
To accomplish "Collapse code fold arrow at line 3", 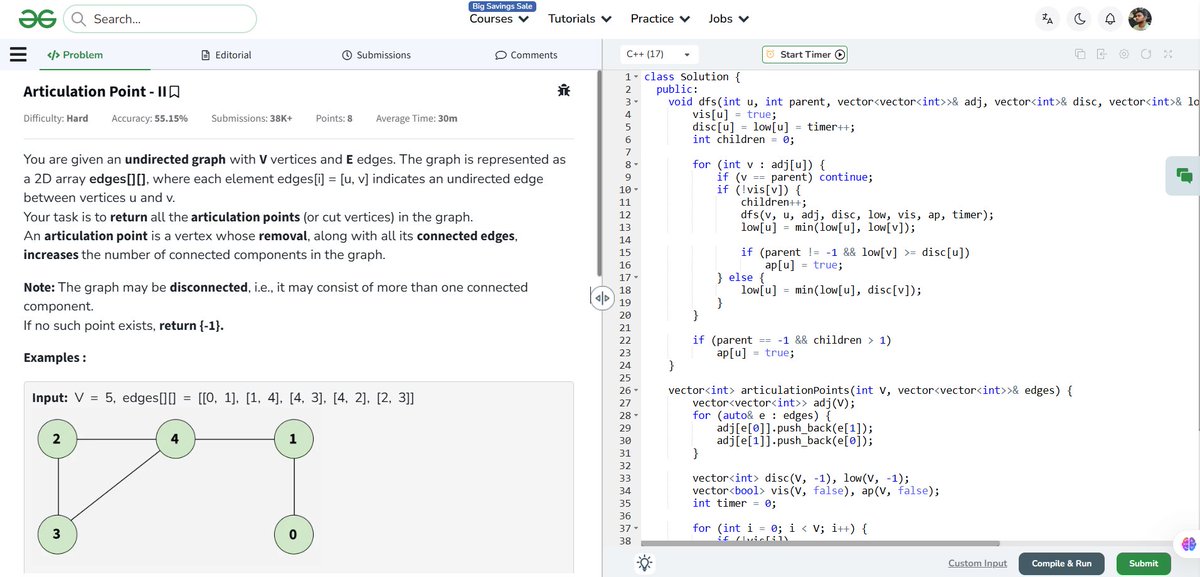I will click(x=635, y=102).
